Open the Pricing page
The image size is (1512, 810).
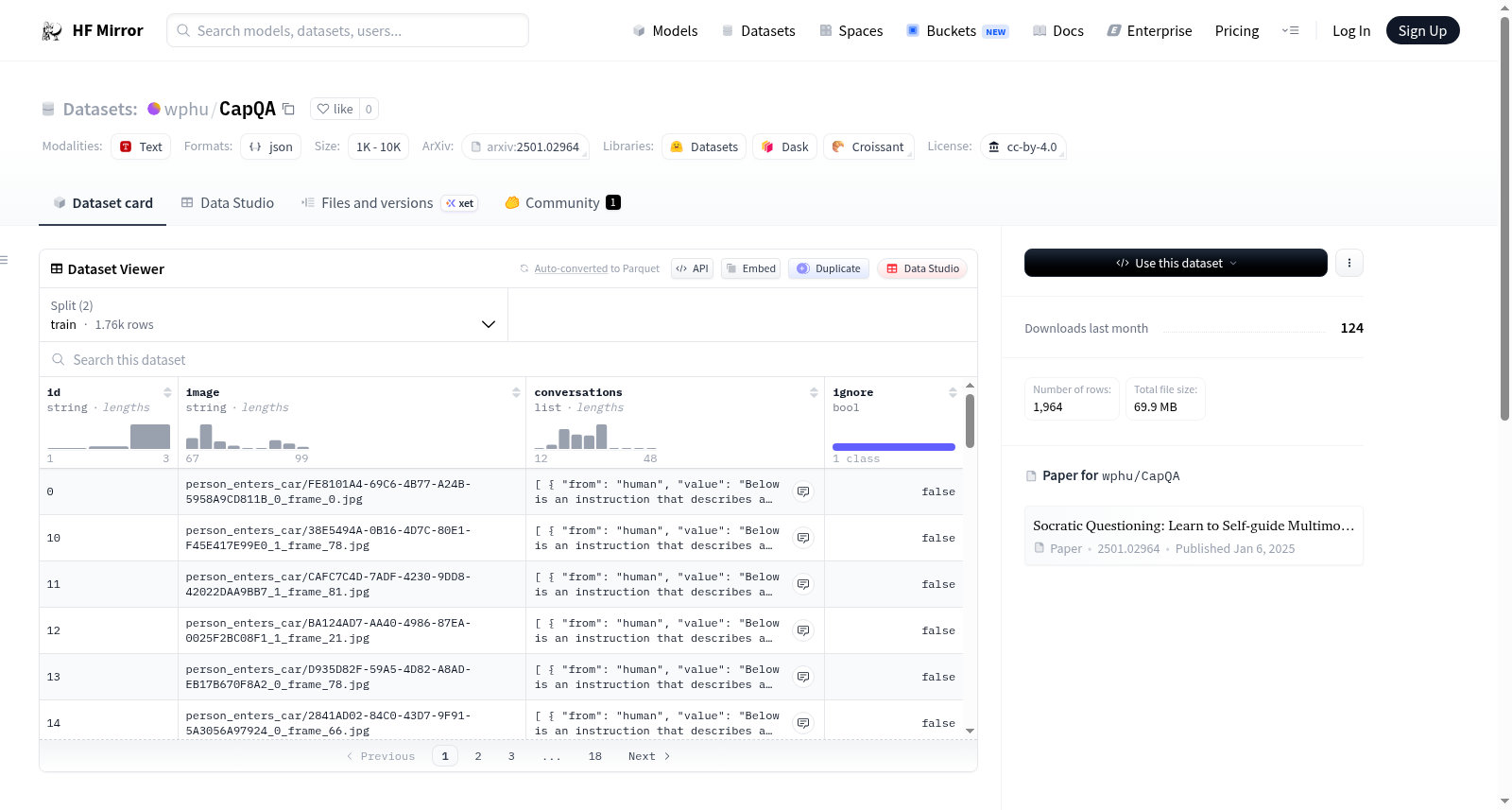pos(1237,31)
